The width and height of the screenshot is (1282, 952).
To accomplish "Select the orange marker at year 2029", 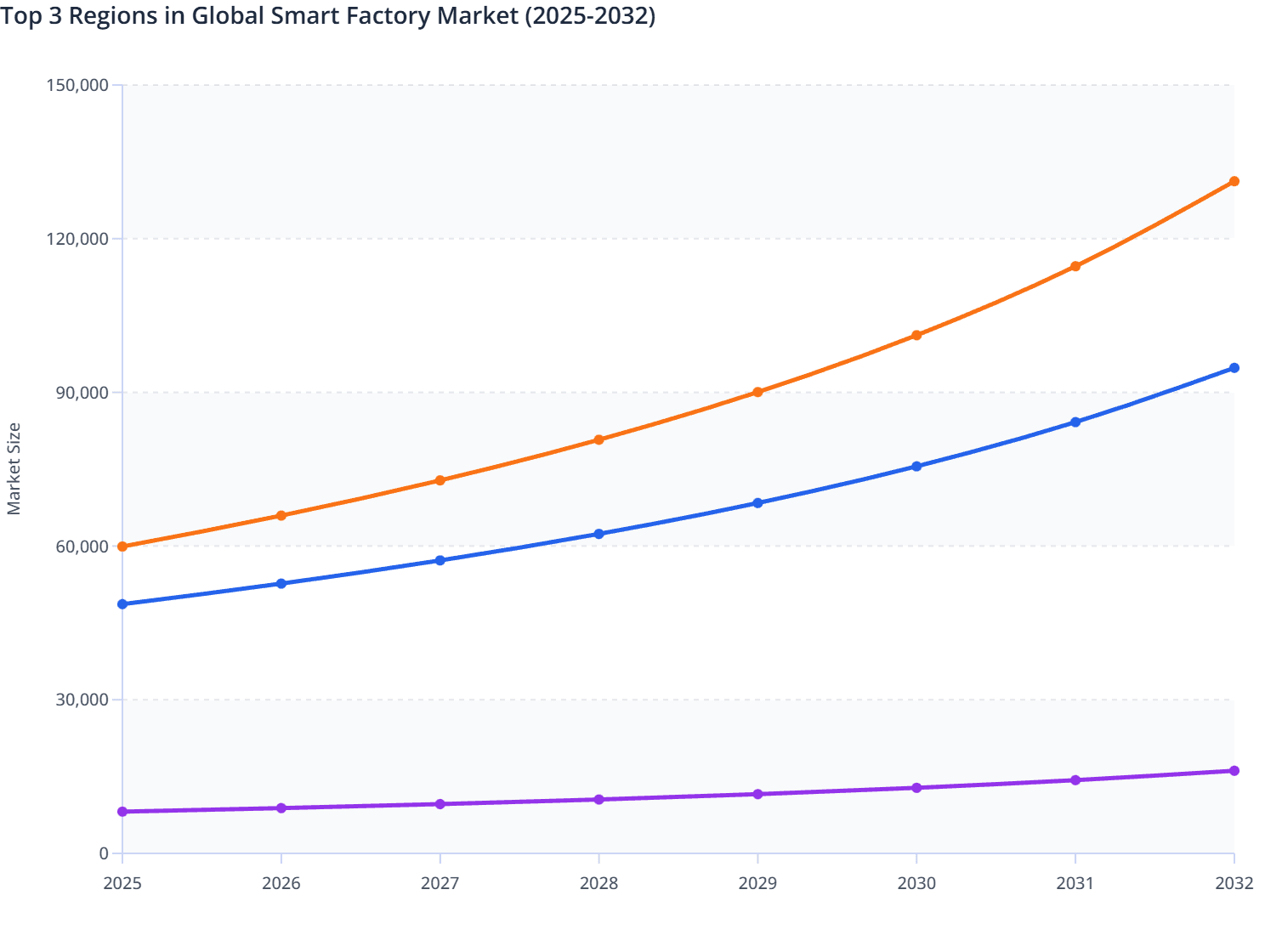I will tap(757, 392).
